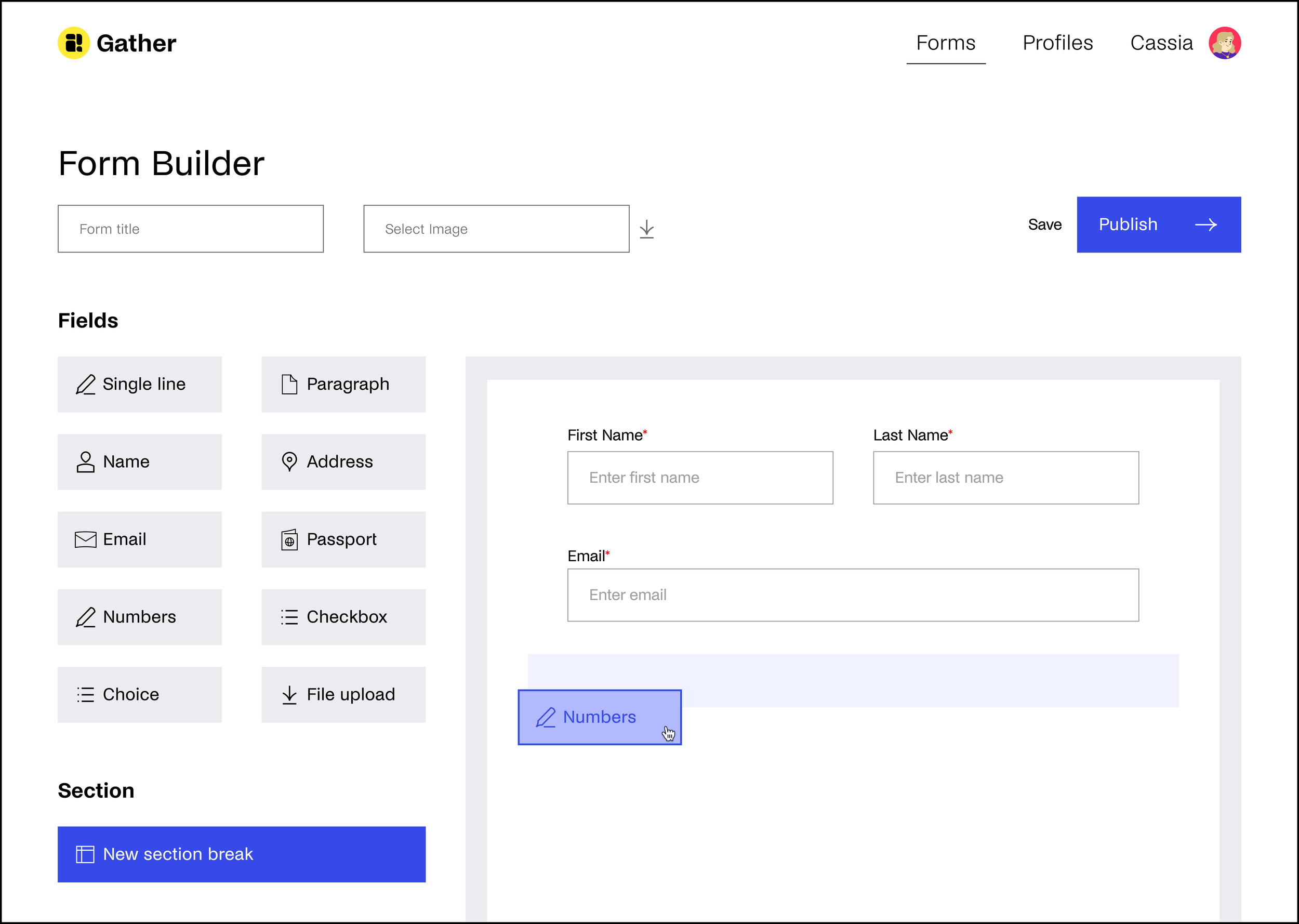Viewport: 1299px width, 924px height.
Task: Add a New section break
Action: (x=241, y=853)
